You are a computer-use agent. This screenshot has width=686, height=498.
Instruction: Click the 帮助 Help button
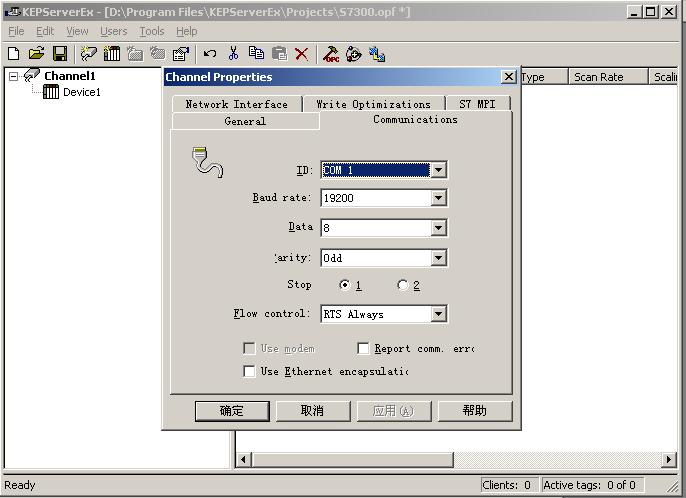click(x=475, y=411)
